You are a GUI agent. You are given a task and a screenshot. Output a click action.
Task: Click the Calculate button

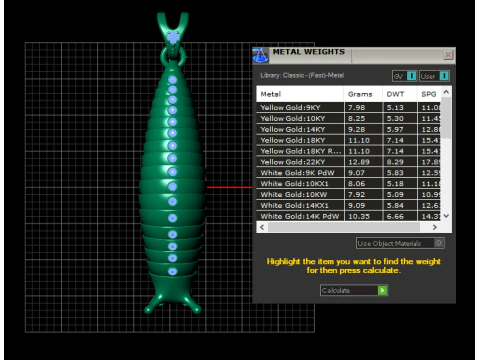click(354, 290)
